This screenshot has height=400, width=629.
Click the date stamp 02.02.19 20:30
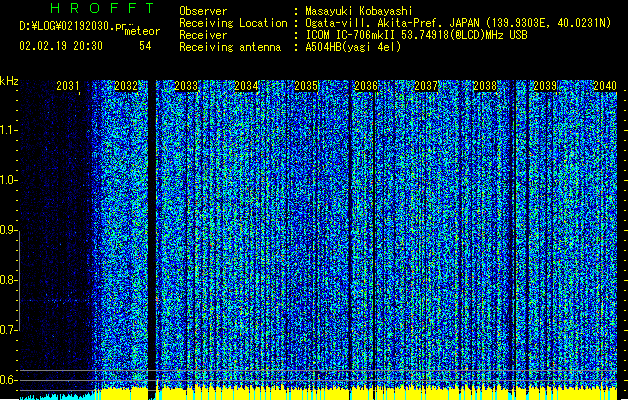click(61, 46)
